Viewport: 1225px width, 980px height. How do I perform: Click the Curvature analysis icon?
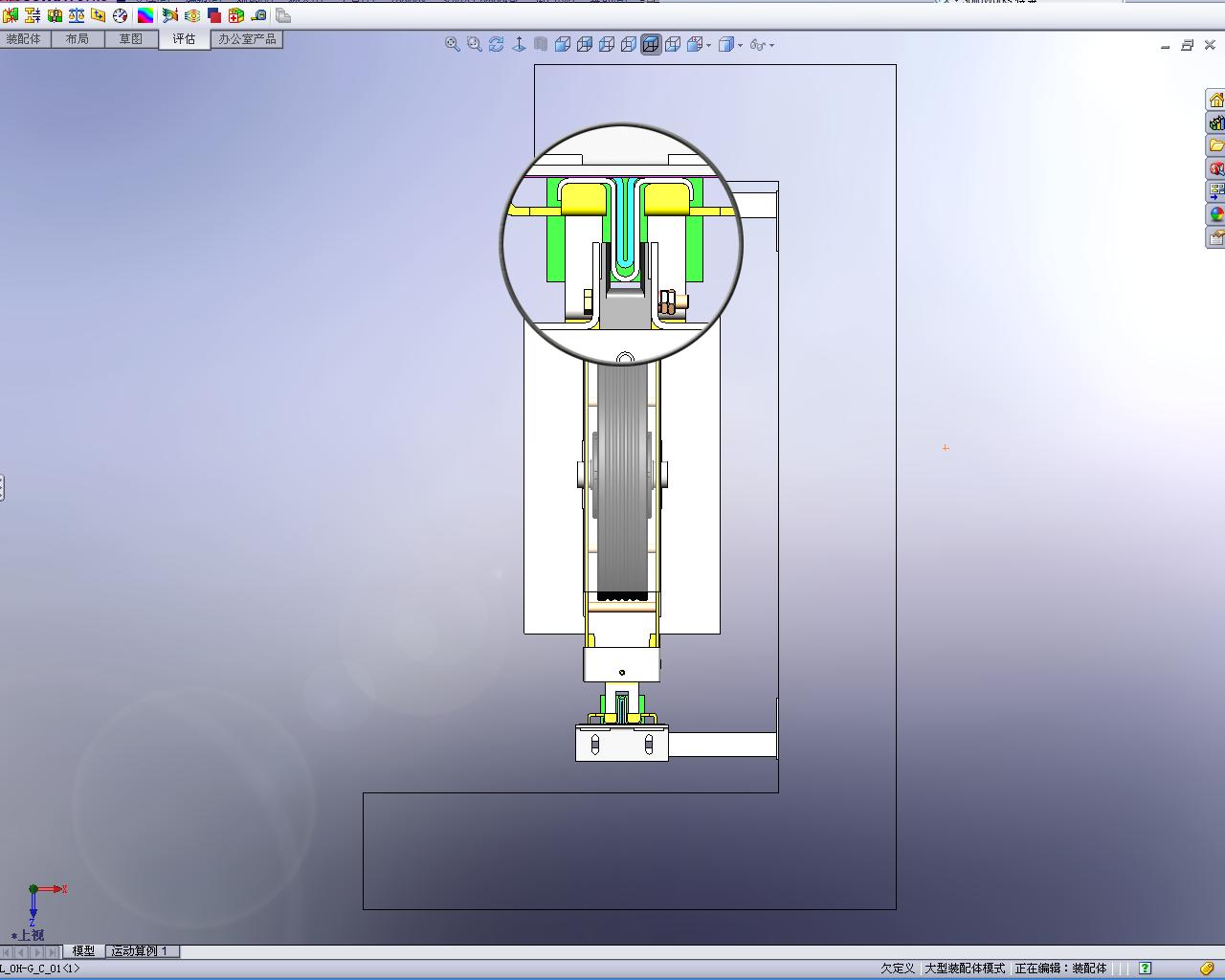[x=170, y=15]
